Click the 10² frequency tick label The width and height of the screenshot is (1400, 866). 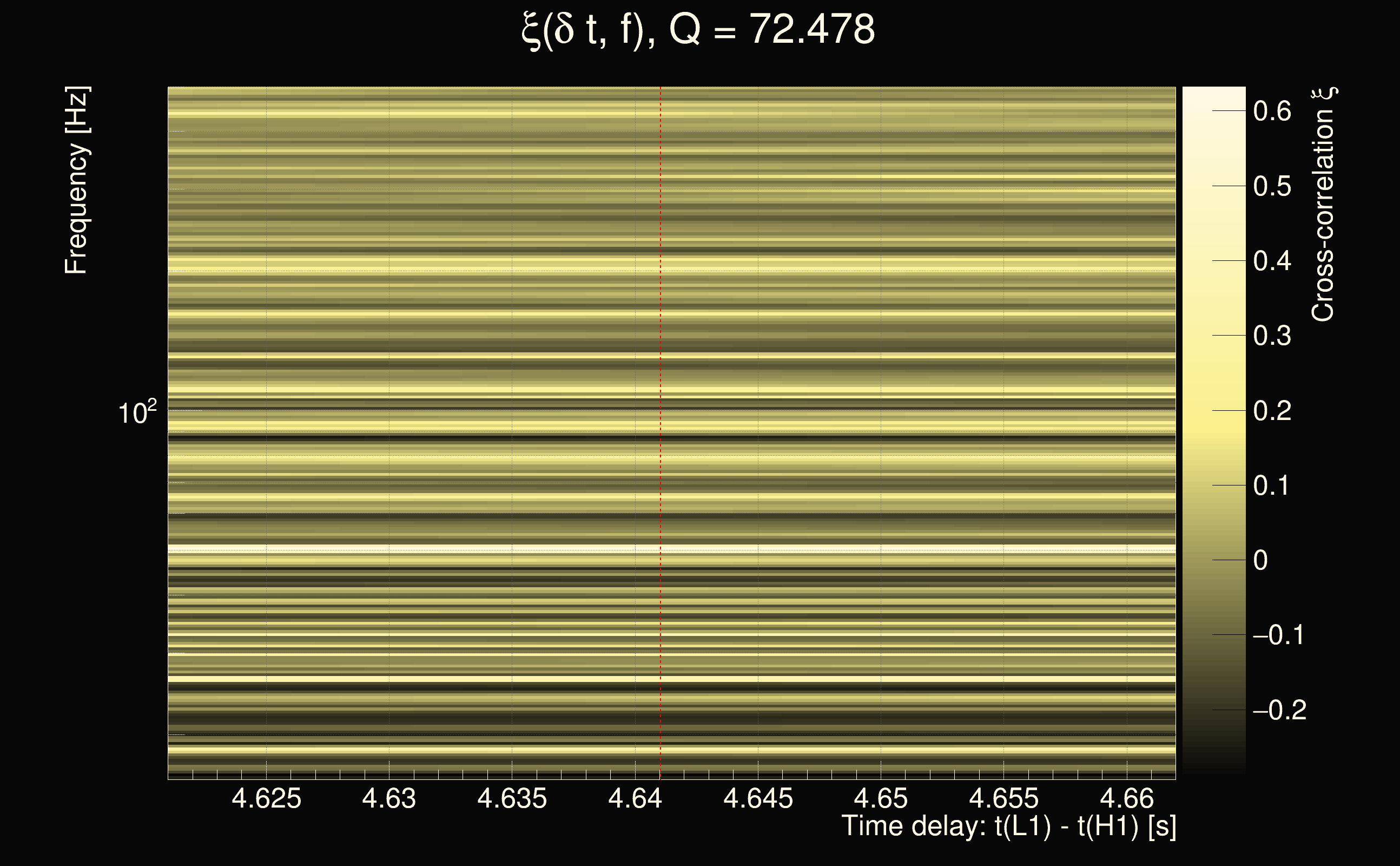tap(137, 412)
